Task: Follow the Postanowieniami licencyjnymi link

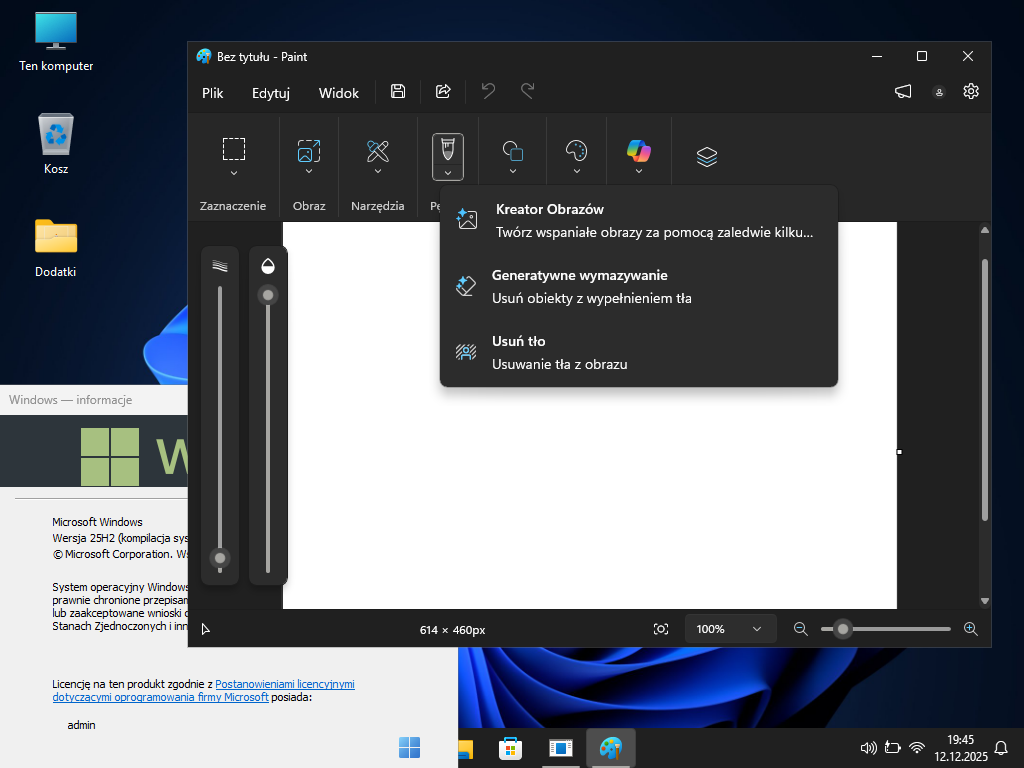Action: pyautogui.click(x=285, y=684)
